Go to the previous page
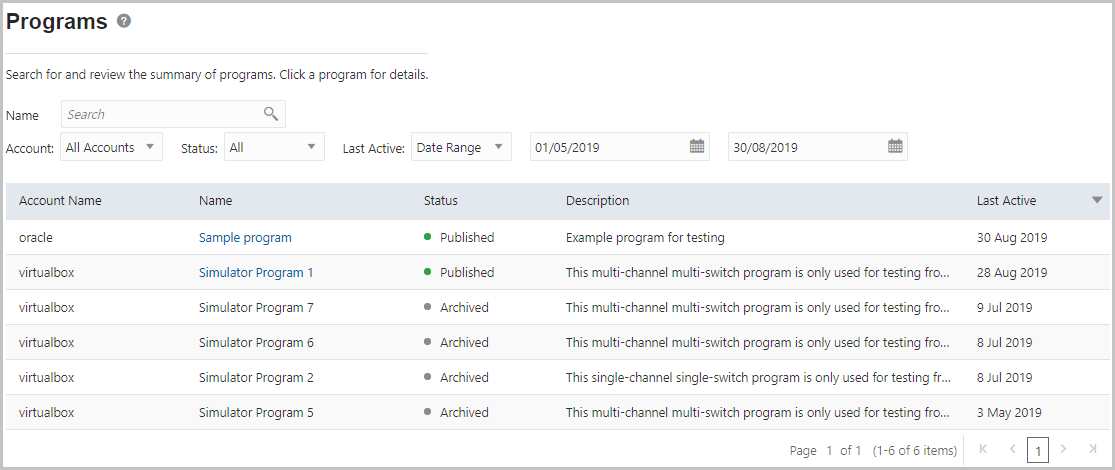The height and width of the screenshot is (470, 1115). pos(1012,450)
